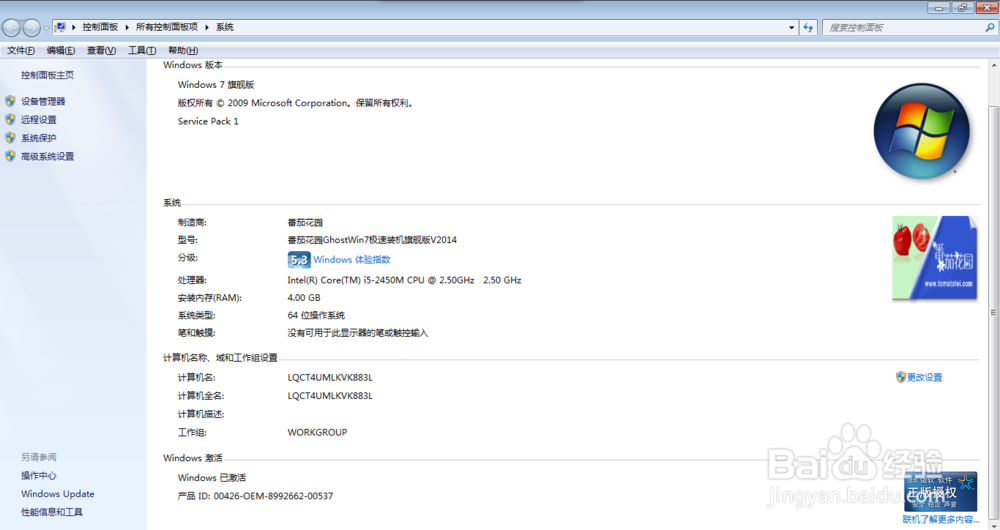Click the refresh icon beside address bar
The image size is (1000, 530).
(808, 27)
